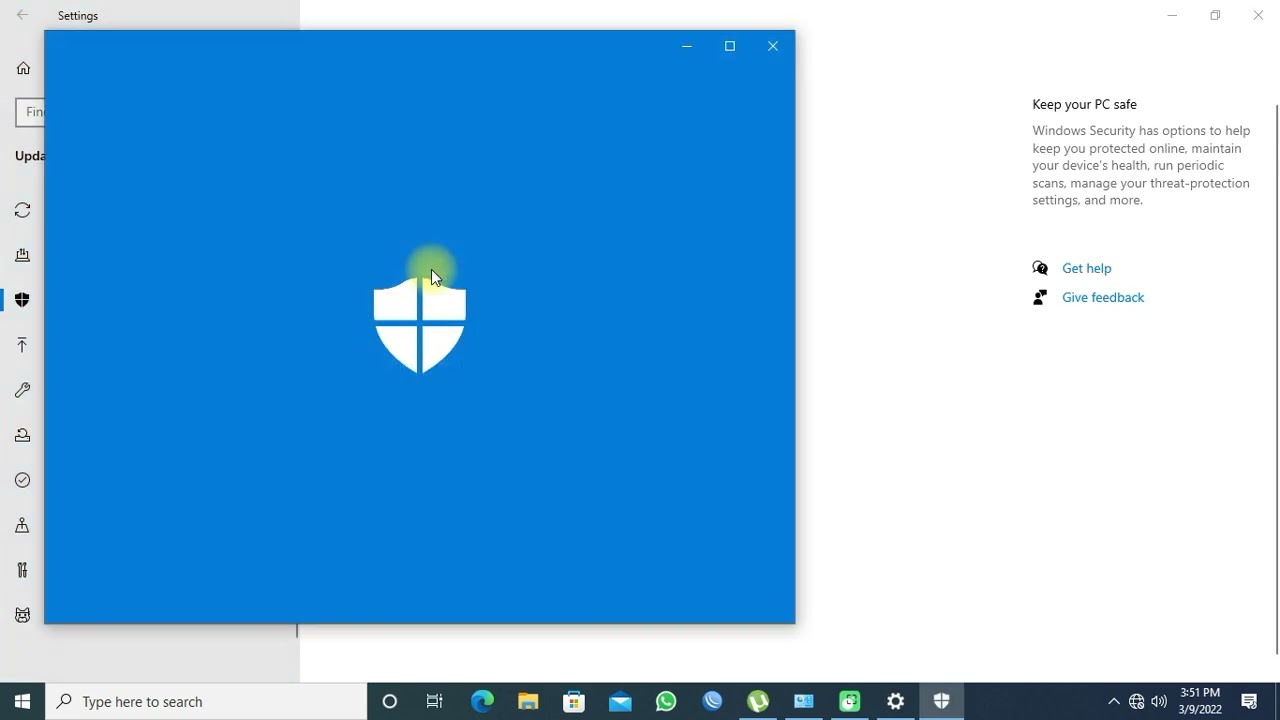Open the Find my device icon
The width and height of the screenshot is (1280, 720).
click(x=22, y=525)
